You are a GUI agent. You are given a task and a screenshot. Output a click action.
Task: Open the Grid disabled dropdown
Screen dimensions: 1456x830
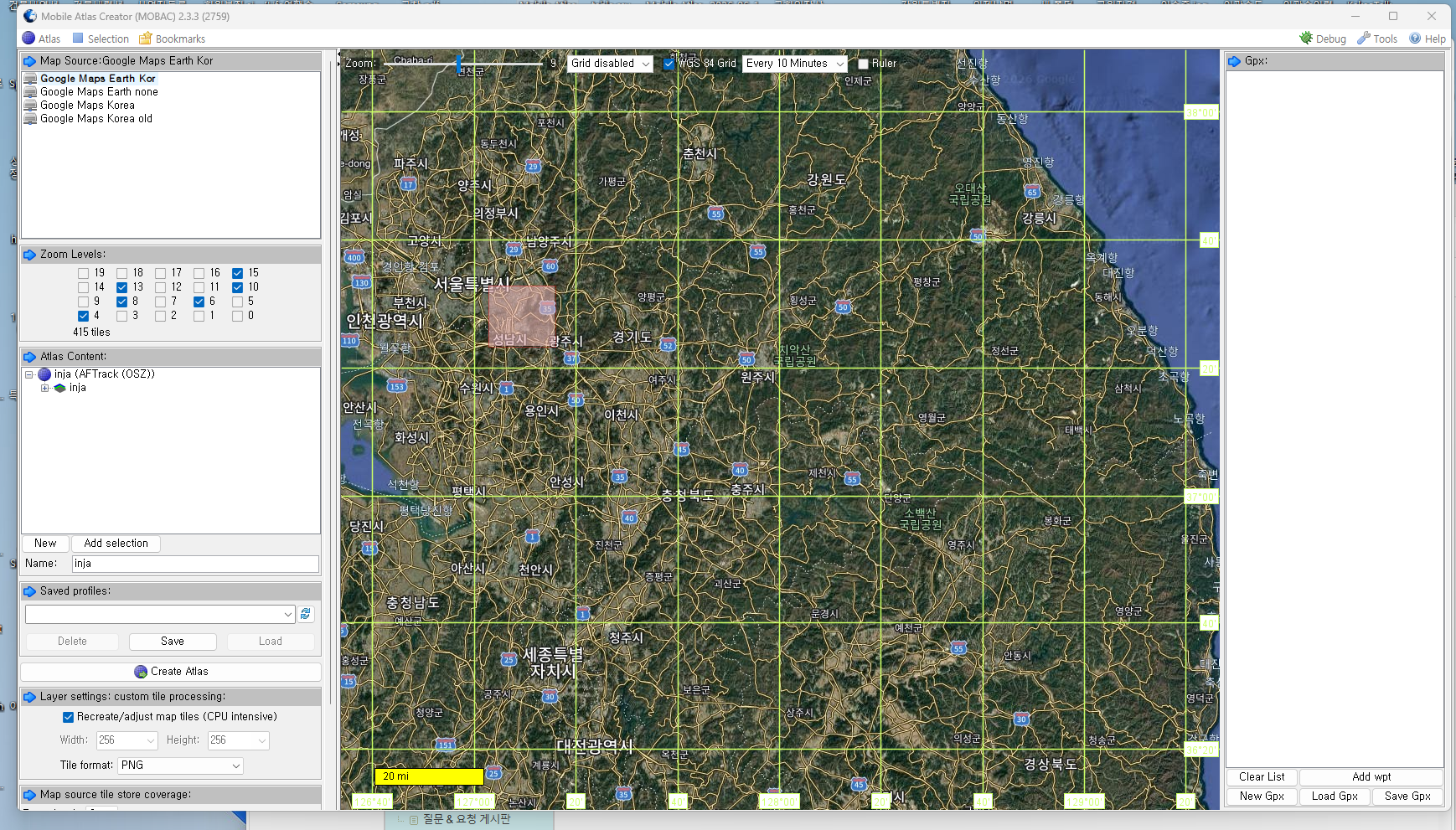tap(610, 64)
